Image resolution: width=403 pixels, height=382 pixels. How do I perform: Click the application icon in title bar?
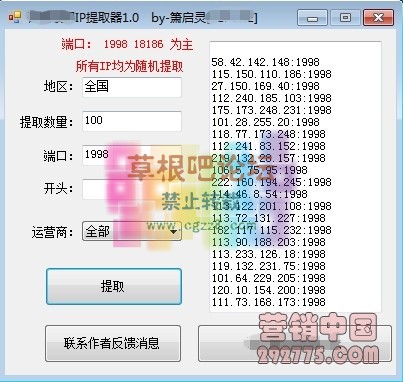click(x=15, y=17)
